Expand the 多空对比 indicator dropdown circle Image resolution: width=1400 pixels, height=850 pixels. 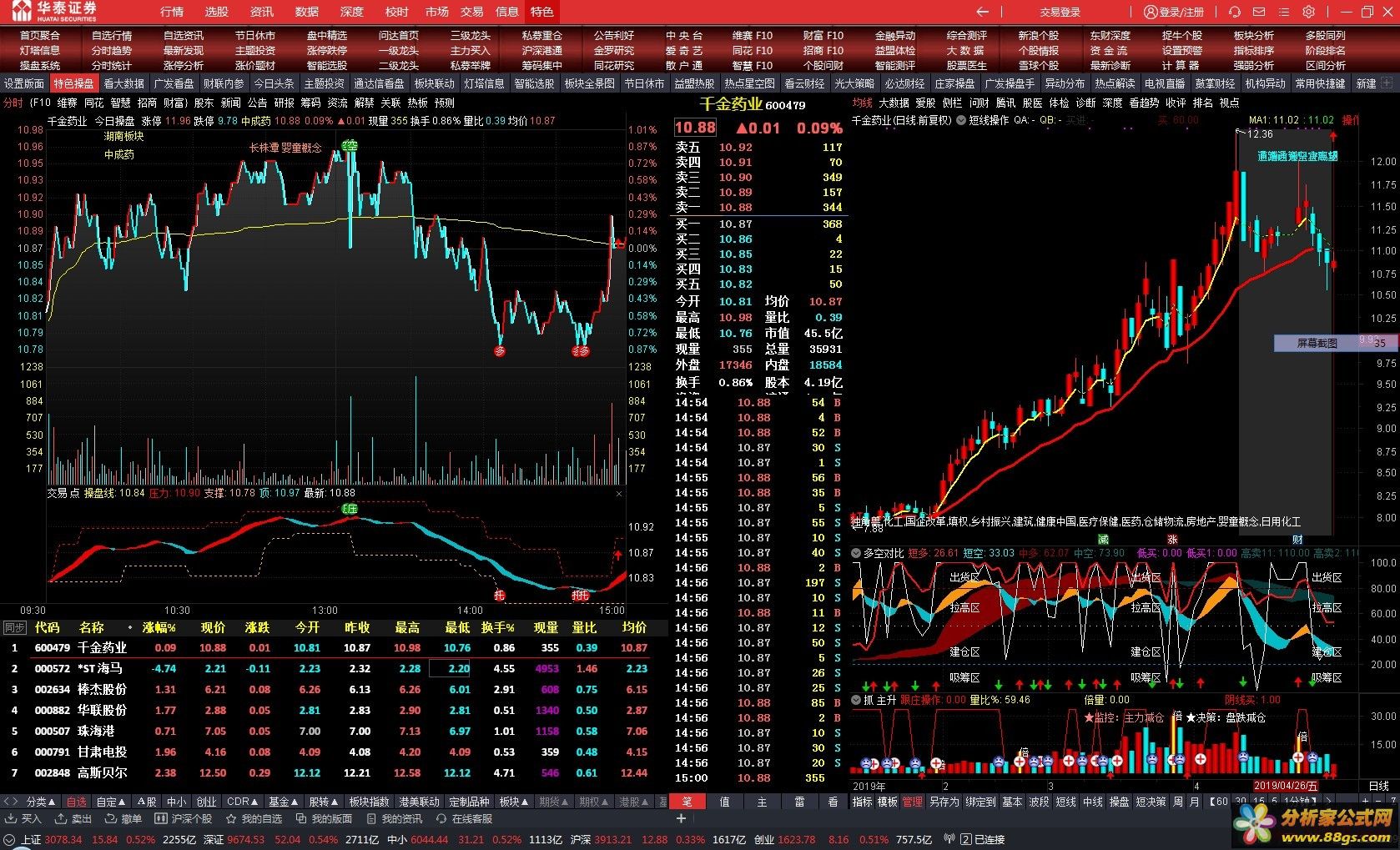(856, 553)
